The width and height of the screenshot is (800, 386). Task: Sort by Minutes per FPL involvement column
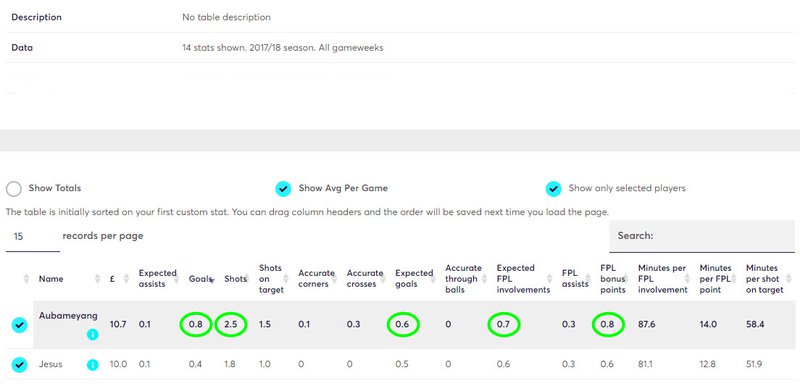663,279
